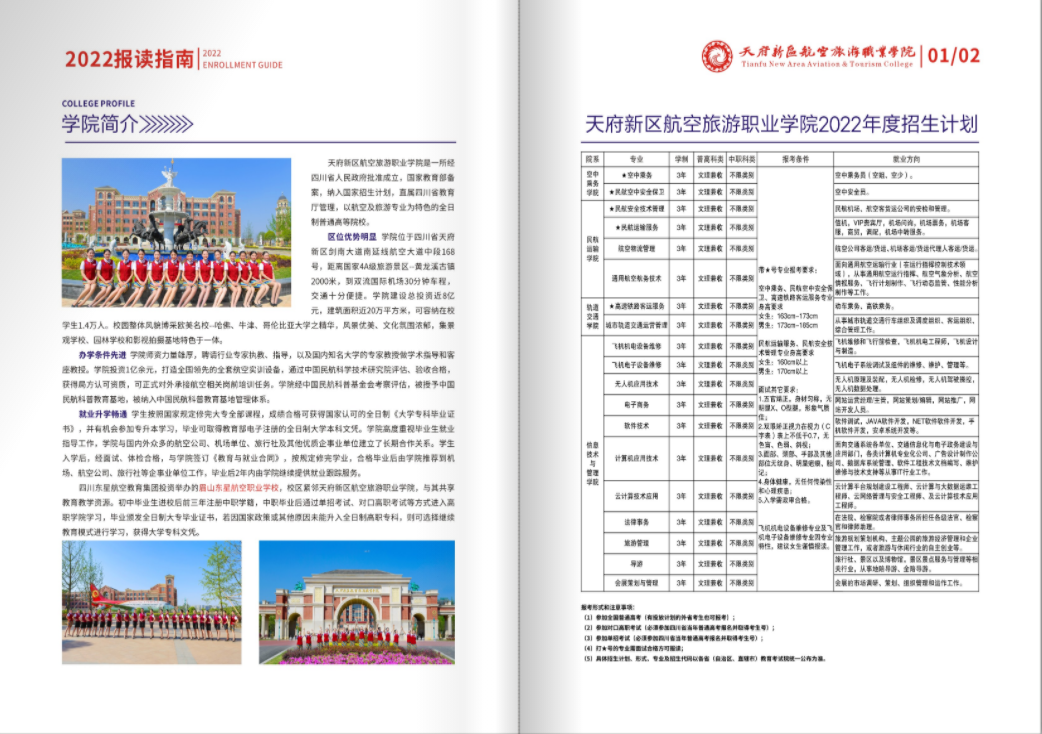Select the "软件技术" major cell
Viewport: 1042px width, 734px height.
click(637, 426)
